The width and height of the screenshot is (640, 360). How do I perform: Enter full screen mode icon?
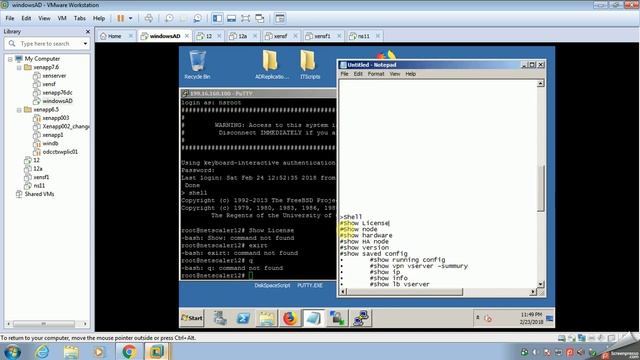245,18
